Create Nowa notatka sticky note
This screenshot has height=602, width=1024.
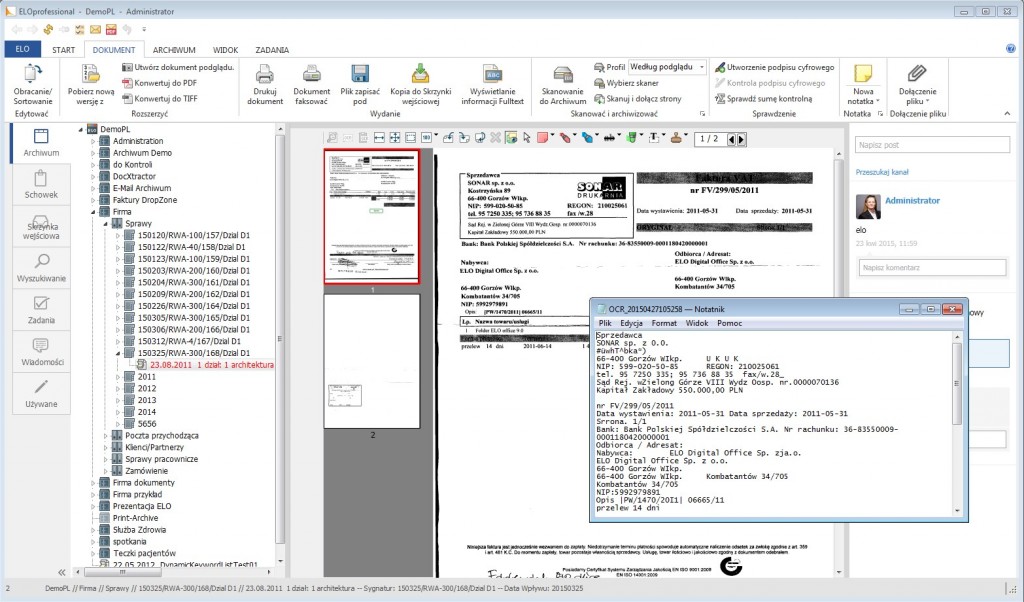[863, 74]
